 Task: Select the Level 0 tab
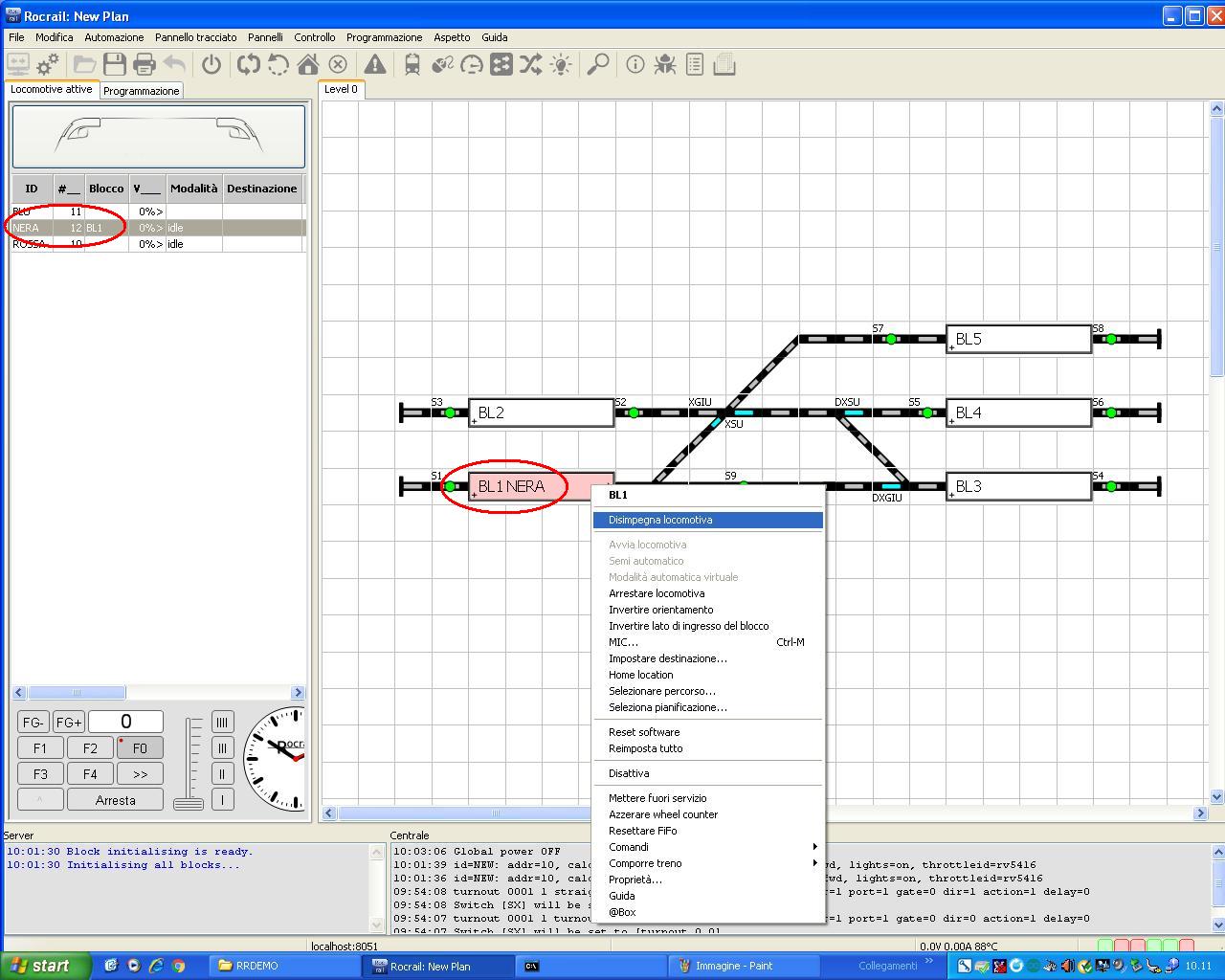tap(341, 89)
